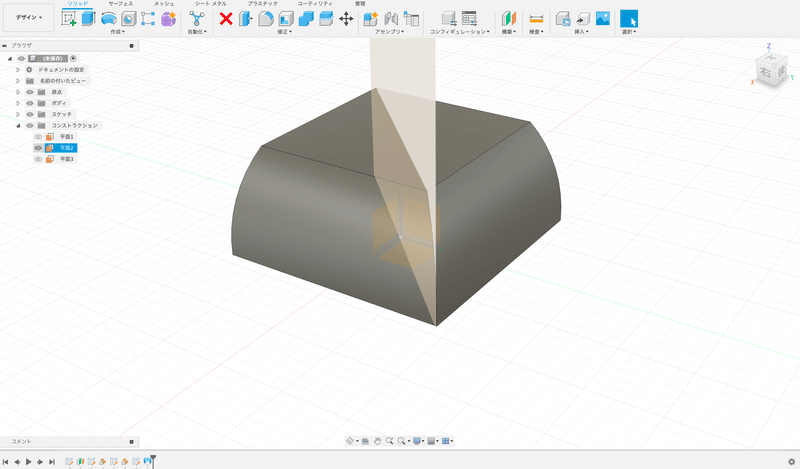Select the 平面3 tree item
The image size is (800, 469).
[x=67, y=159]
